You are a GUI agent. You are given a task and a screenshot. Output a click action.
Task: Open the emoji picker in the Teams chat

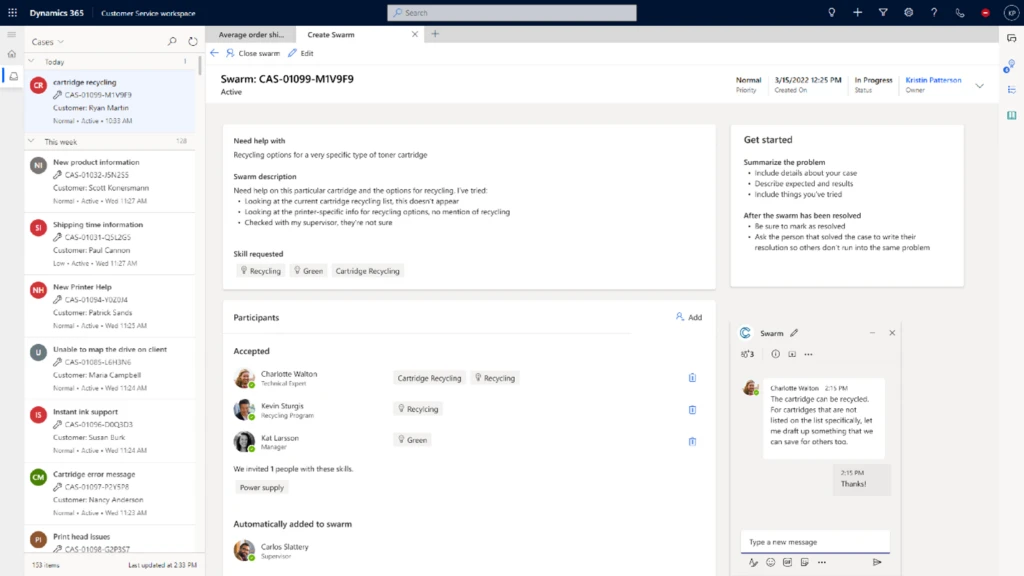(771, 562)
